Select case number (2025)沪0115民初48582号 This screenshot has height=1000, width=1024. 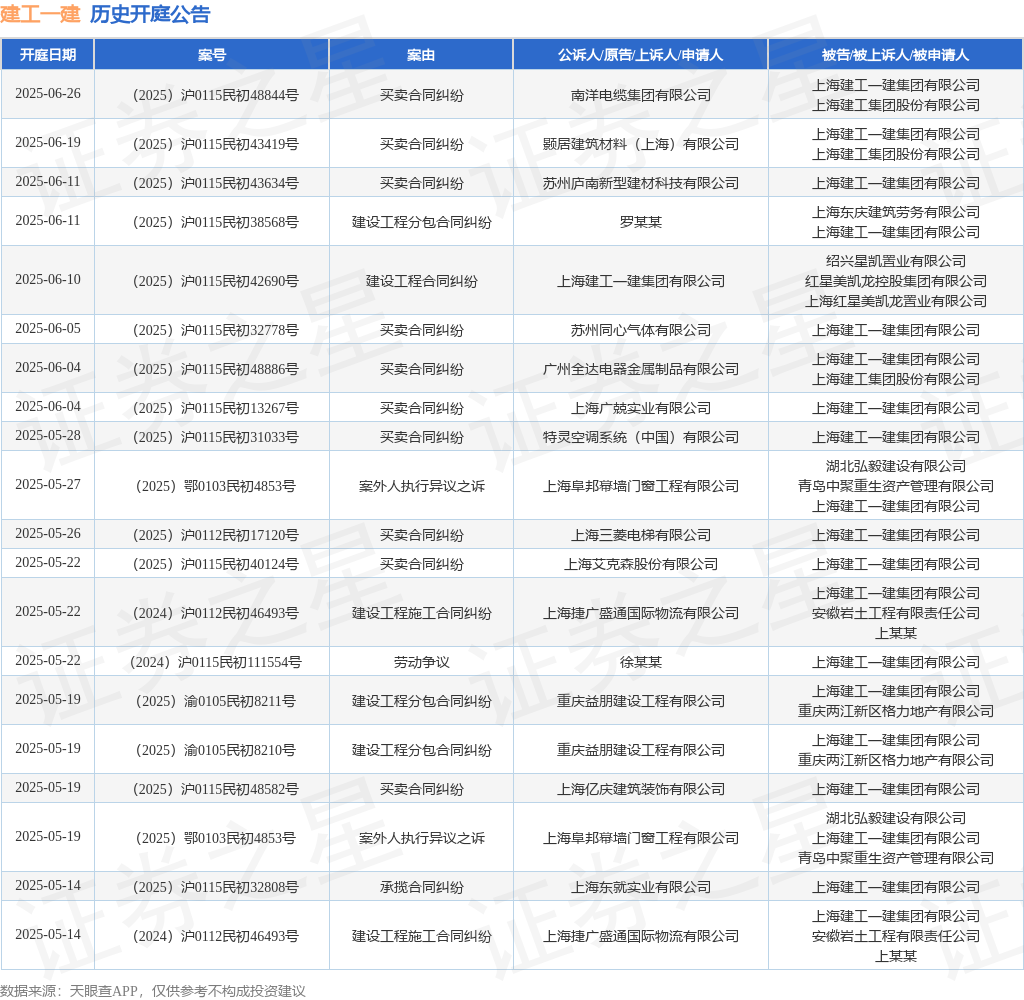pyautogui.click(x=216, y=790)
